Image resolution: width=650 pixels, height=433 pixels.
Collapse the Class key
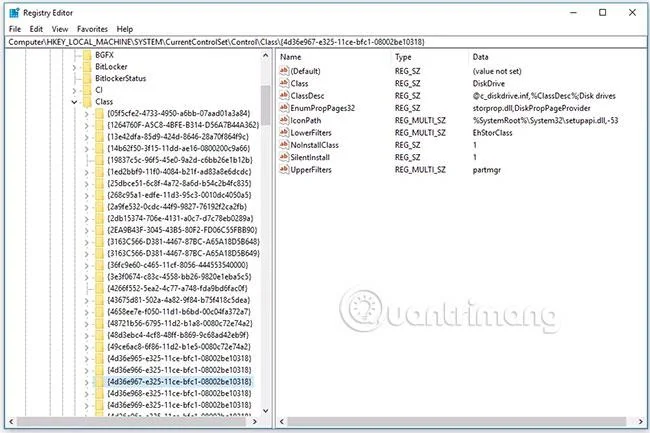[x=74, y=102]
